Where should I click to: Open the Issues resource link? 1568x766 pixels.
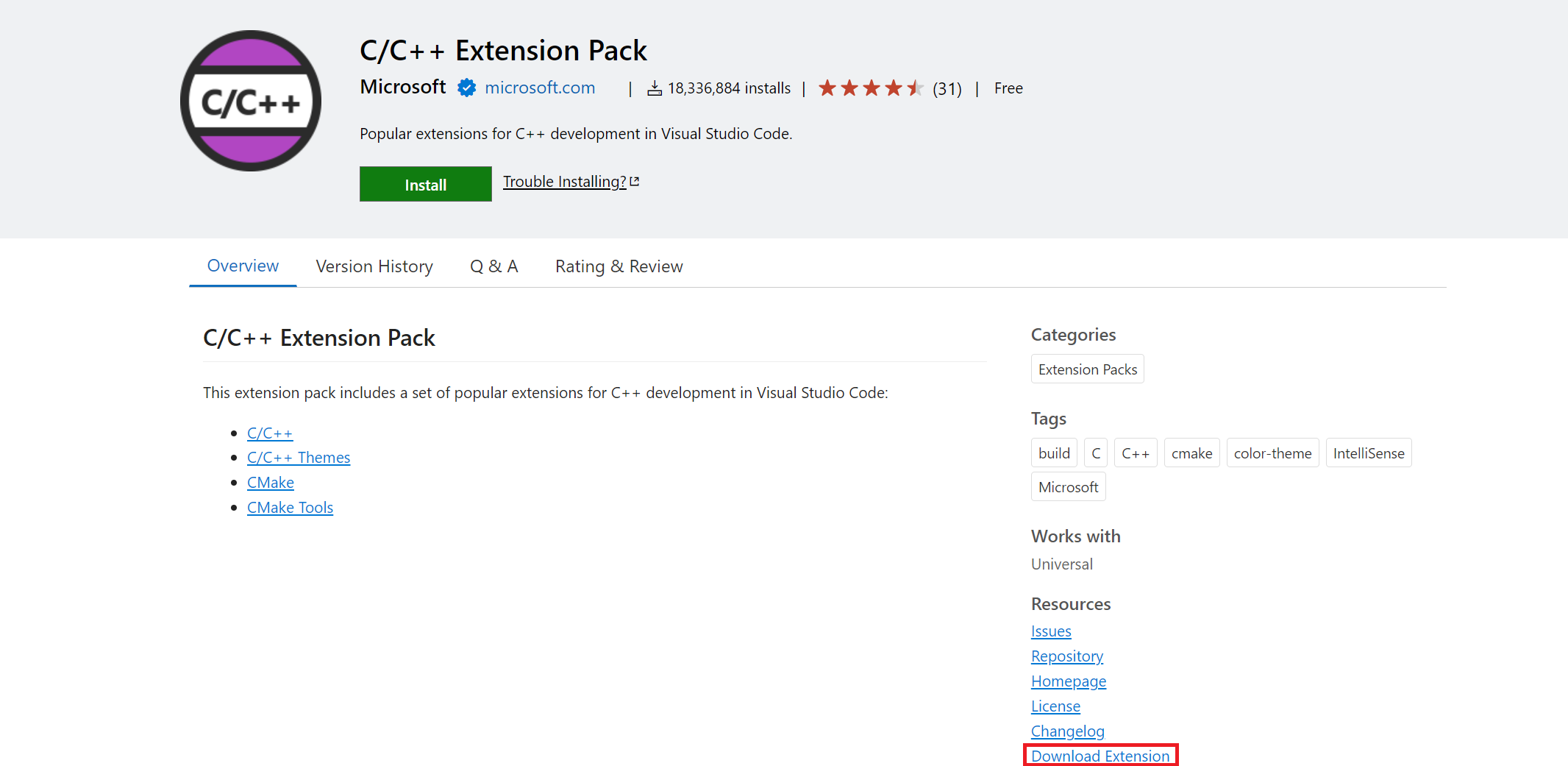(1051, 631)
